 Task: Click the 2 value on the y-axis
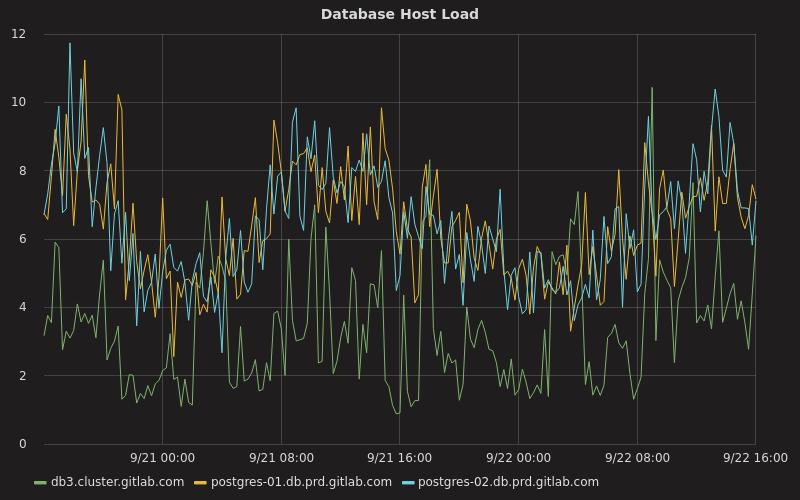pos(23,376)
